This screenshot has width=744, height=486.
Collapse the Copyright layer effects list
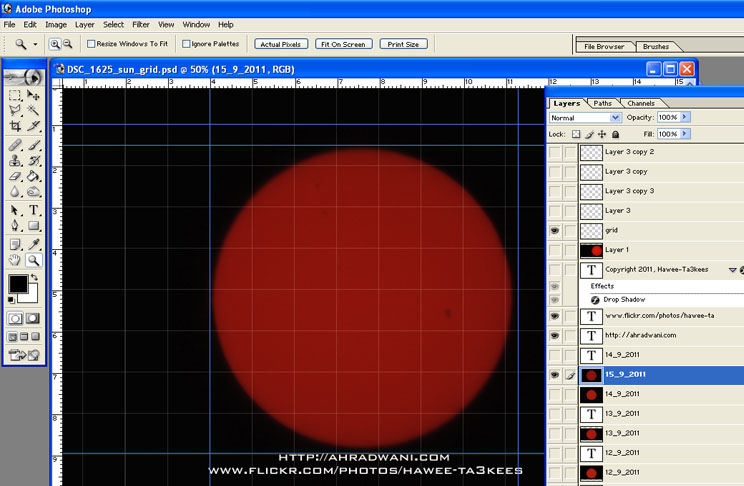pyautogui.click(x=732, y=270)
